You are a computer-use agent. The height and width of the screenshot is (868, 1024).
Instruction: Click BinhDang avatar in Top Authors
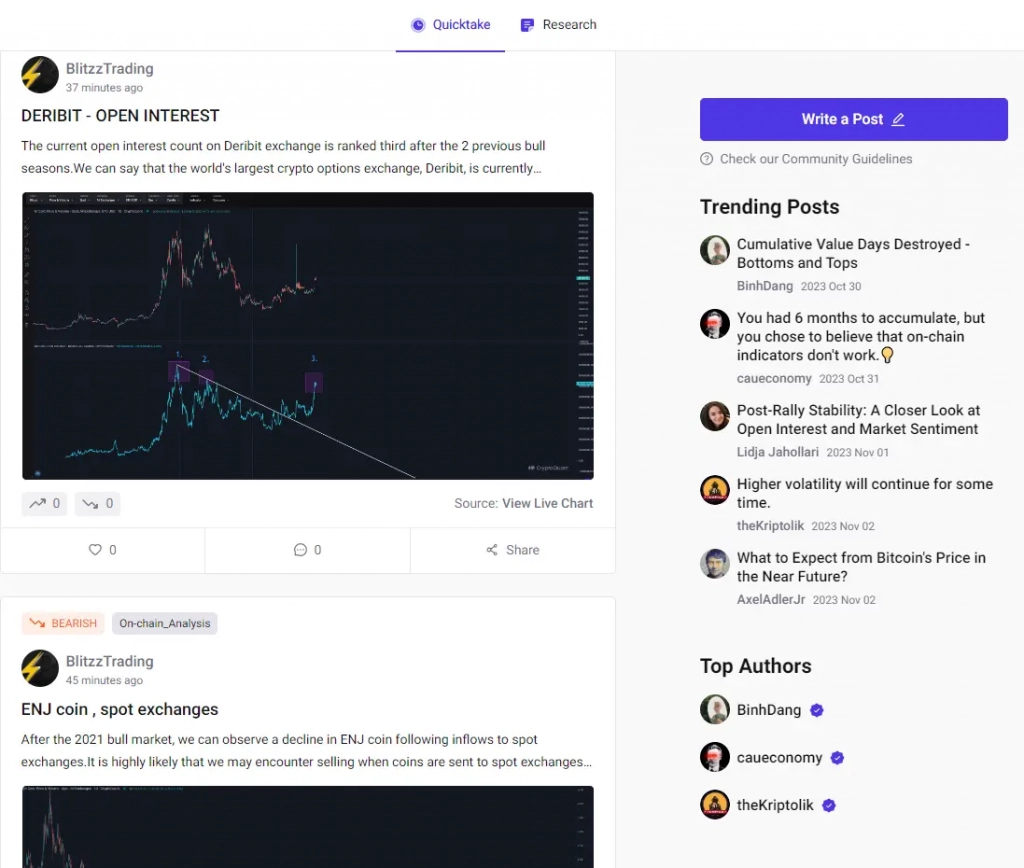(715, 709)
